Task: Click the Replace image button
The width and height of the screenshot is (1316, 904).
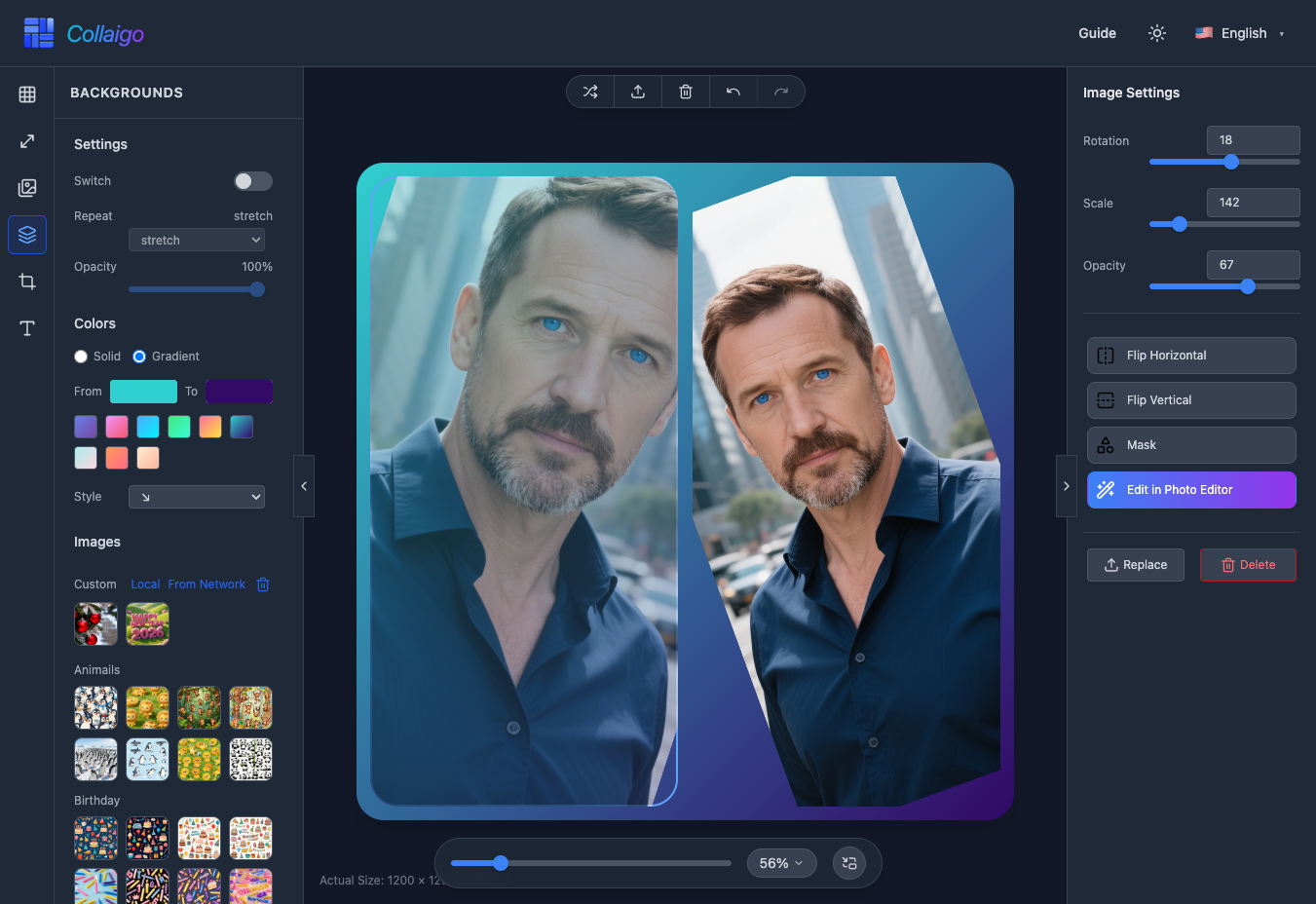Action: pyautogui.click(x=1136, y=565)
